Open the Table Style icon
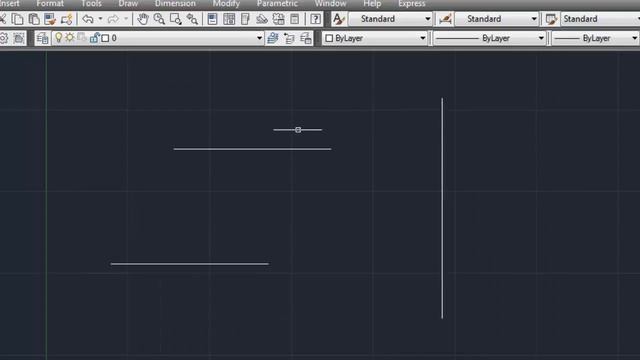The width and height of the screenshot is (640, 360). pyautogui.click(x=551, y=19)
